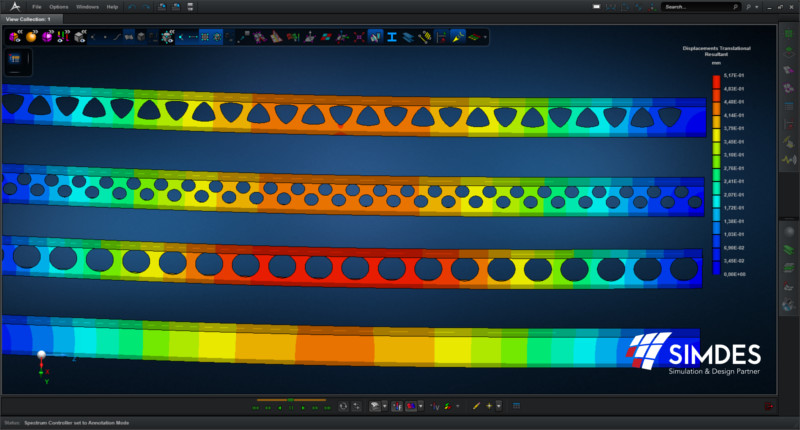Open the blue layered sheets tool
Image resolution: width=800 pixels, height=430 pixels.
pyautogui.click(x=408, y=37)
